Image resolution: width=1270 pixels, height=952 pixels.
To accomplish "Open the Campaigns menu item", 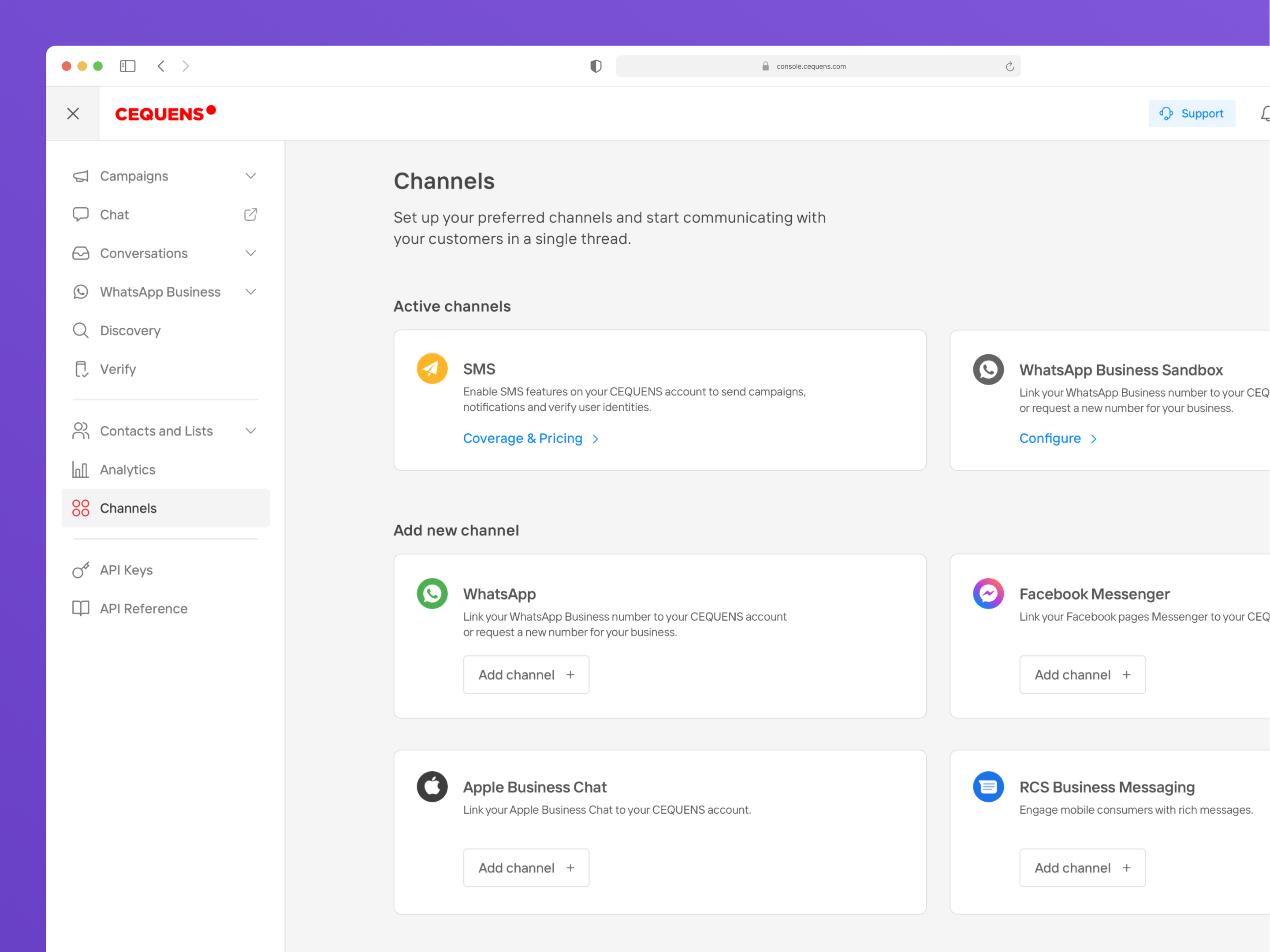I will 165,176.
